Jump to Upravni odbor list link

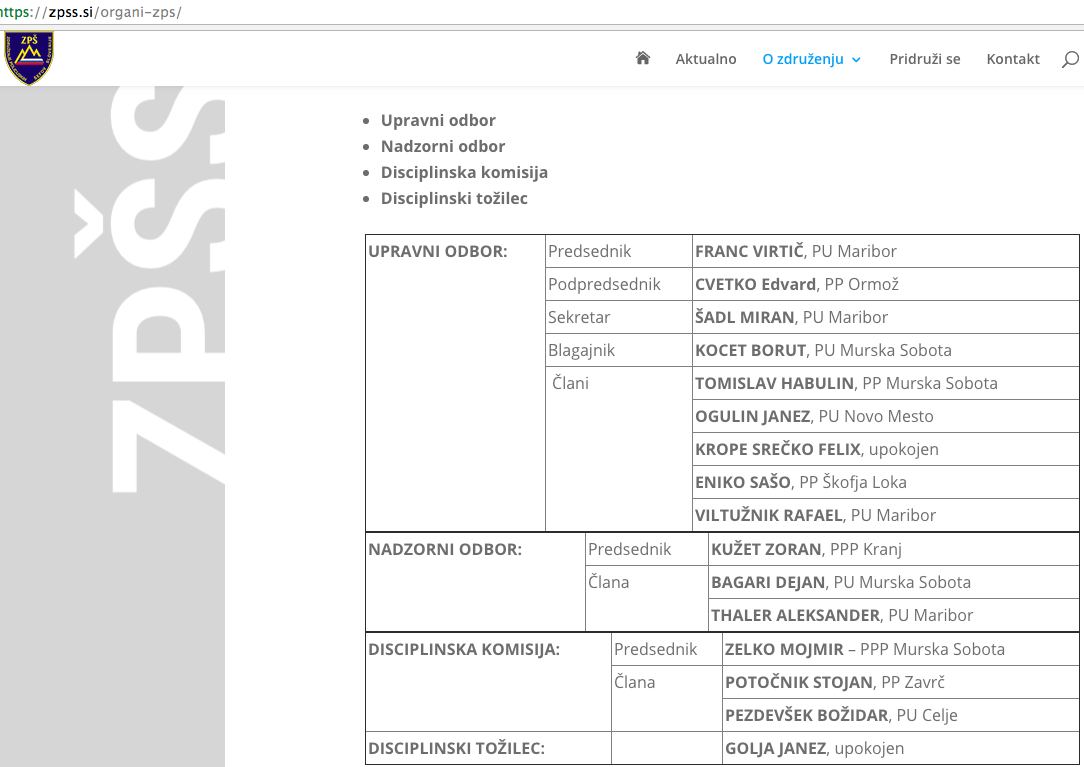pos(438,120)
